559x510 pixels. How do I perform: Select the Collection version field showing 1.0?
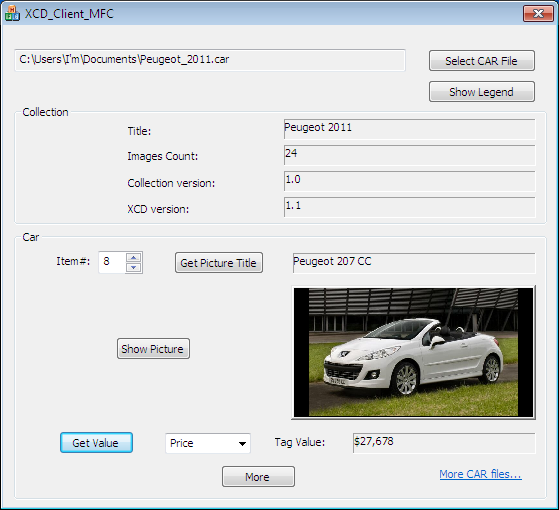coord(409,181)
